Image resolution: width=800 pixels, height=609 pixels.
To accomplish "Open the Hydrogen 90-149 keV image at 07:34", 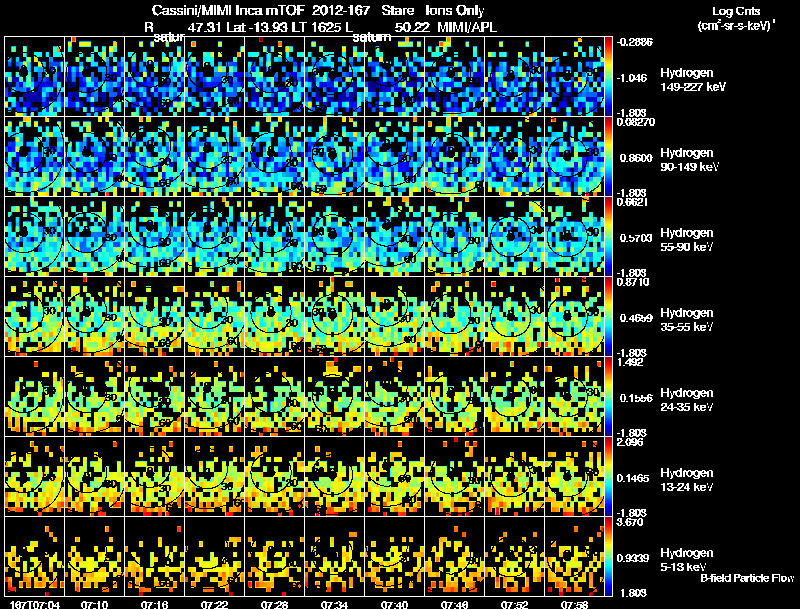I will point(334,157).
